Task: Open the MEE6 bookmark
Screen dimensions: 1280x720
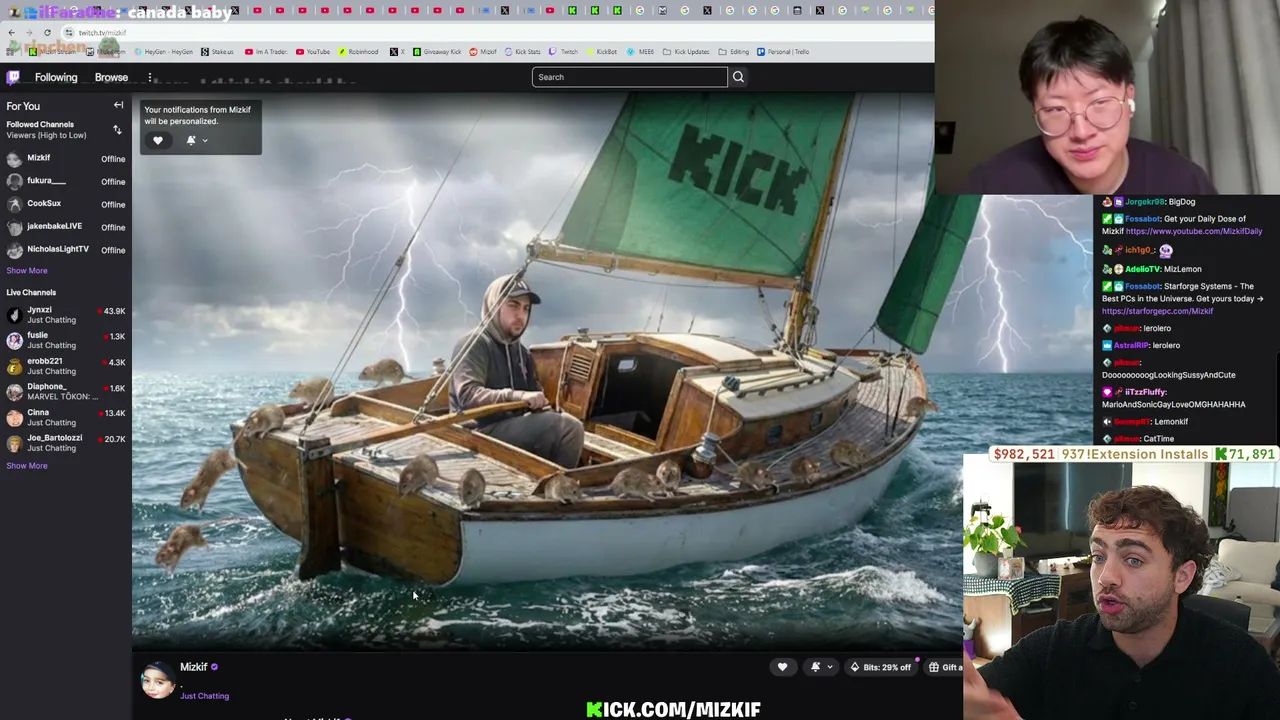Action: tap(641, 52)
